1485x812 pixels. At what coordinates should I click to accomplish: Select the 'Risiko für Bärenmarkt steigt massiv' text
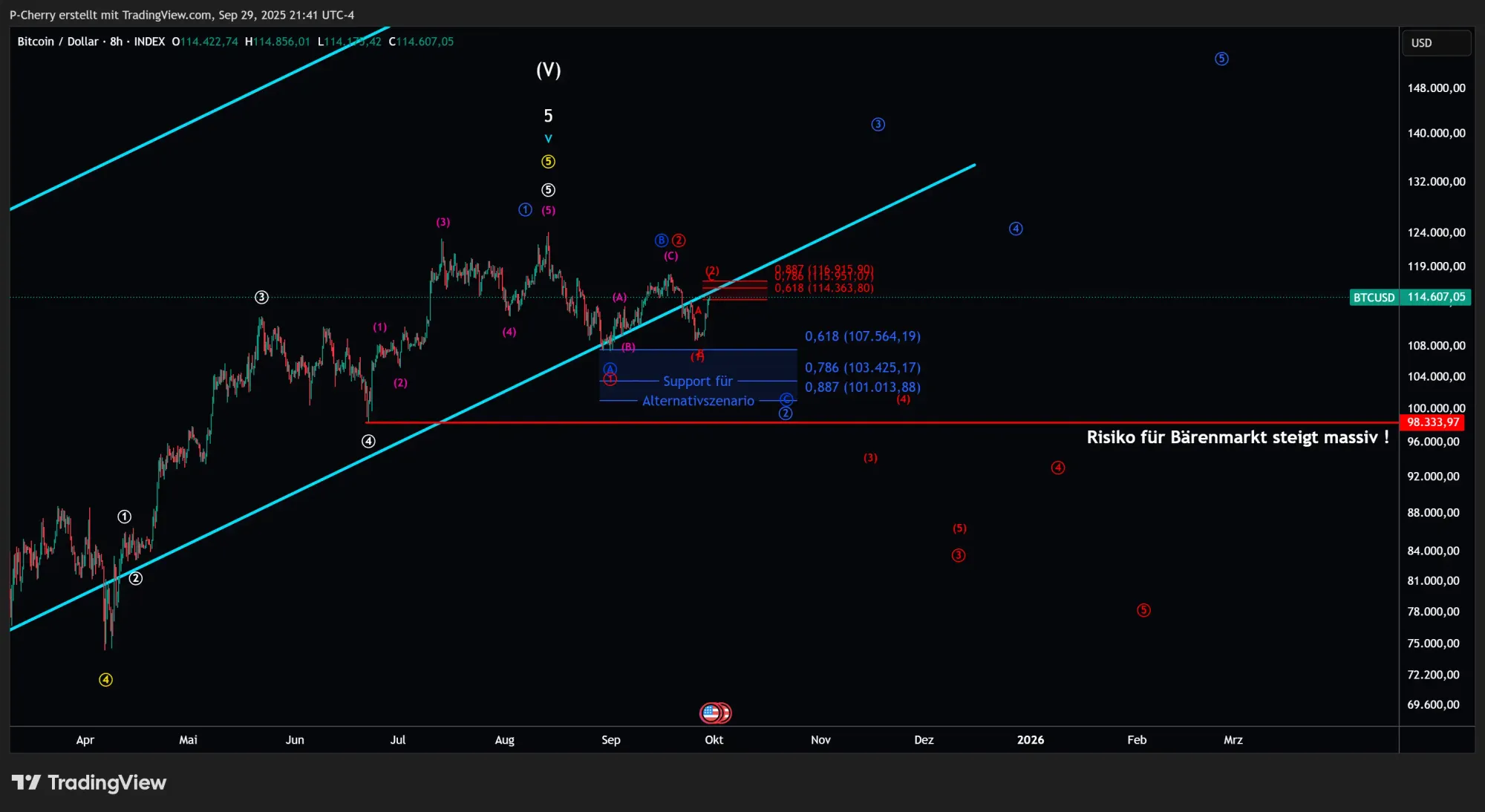(1237, 437)
